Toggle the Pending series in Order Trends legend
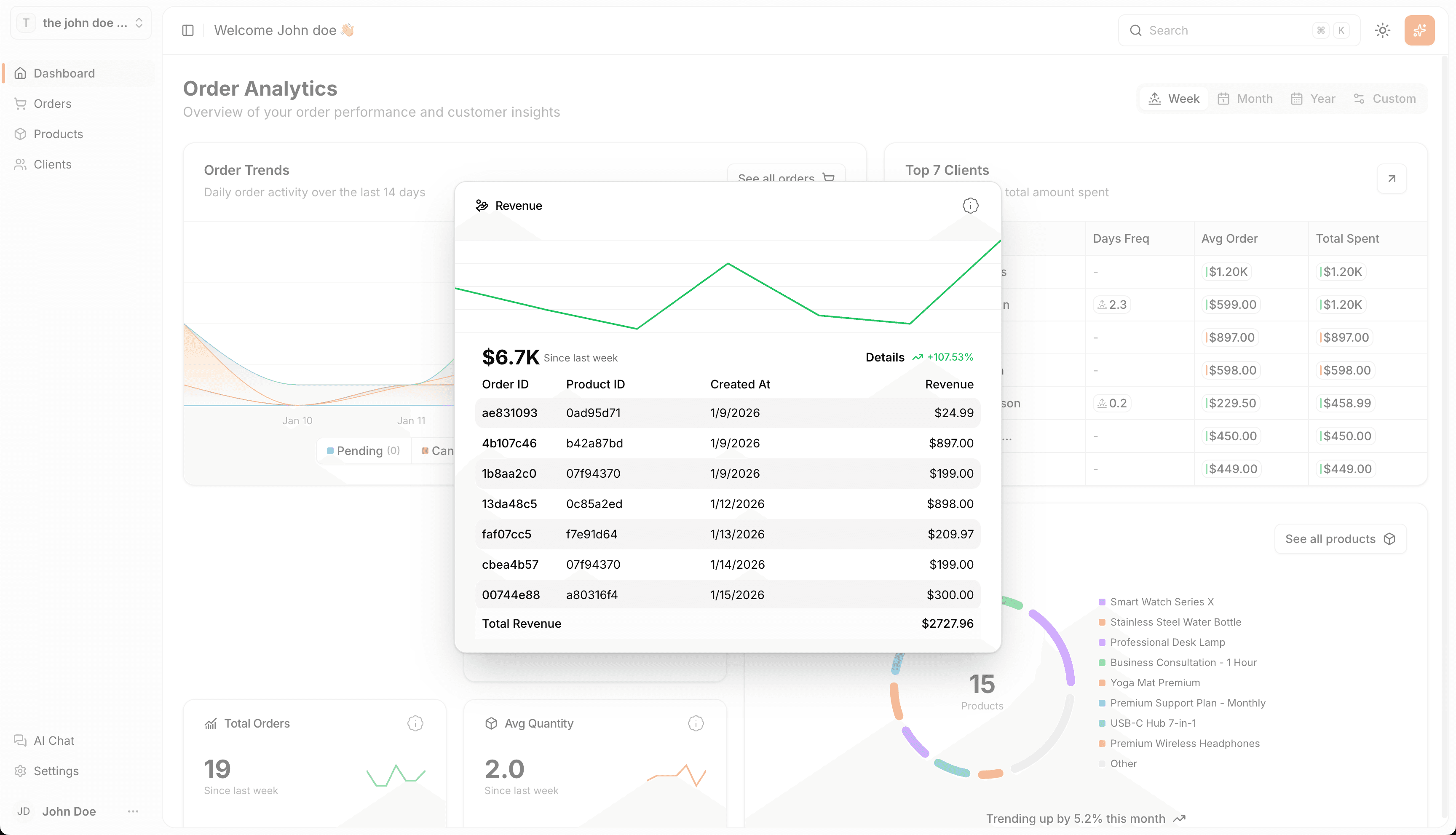Screen dimensions: 1456x835 point(363,451)
